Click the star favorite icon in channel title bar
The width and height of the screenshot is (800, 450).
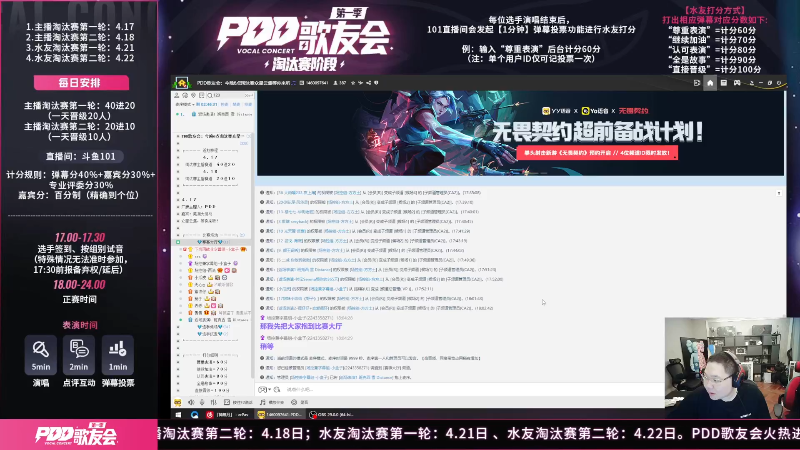(353, 83)
